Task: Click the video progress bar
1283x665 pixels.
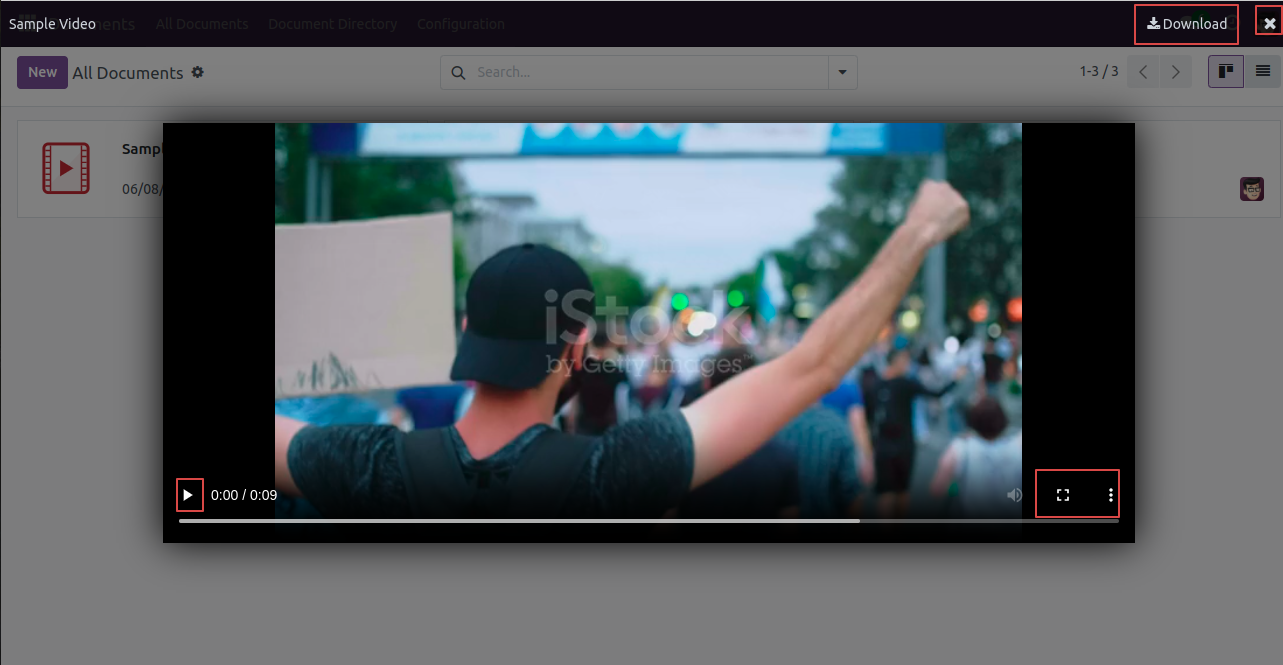Action: (x=649, y=521)
